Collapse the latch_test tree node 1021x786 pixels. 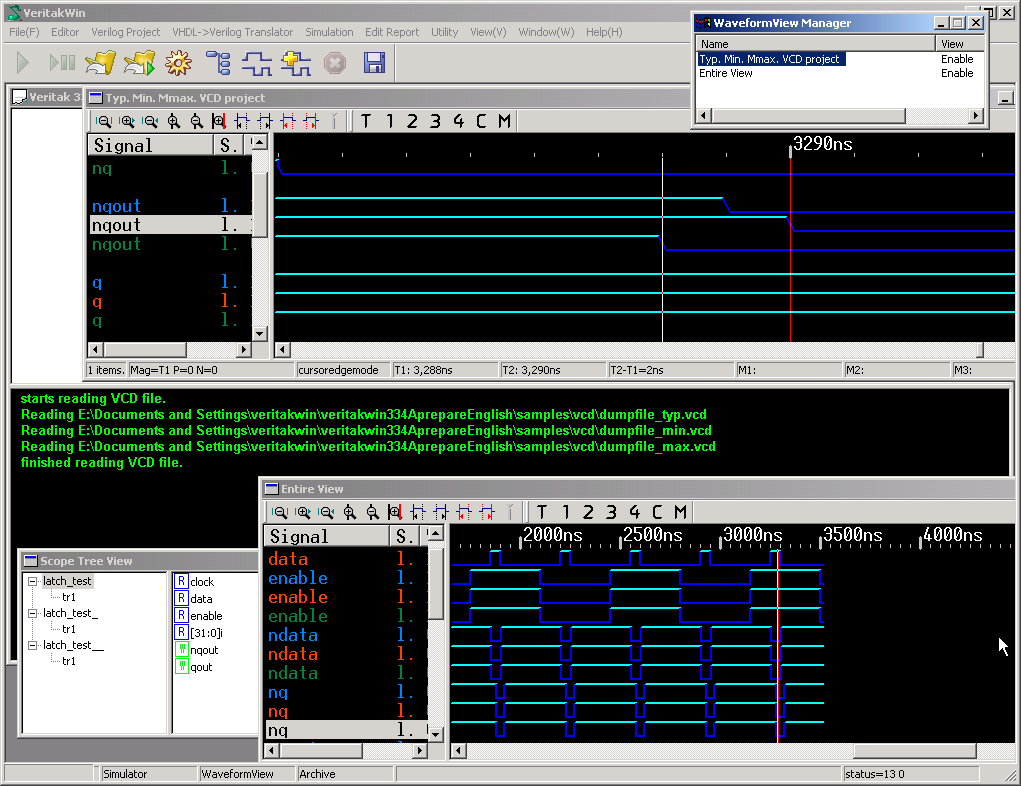click(x=33, y=582)
